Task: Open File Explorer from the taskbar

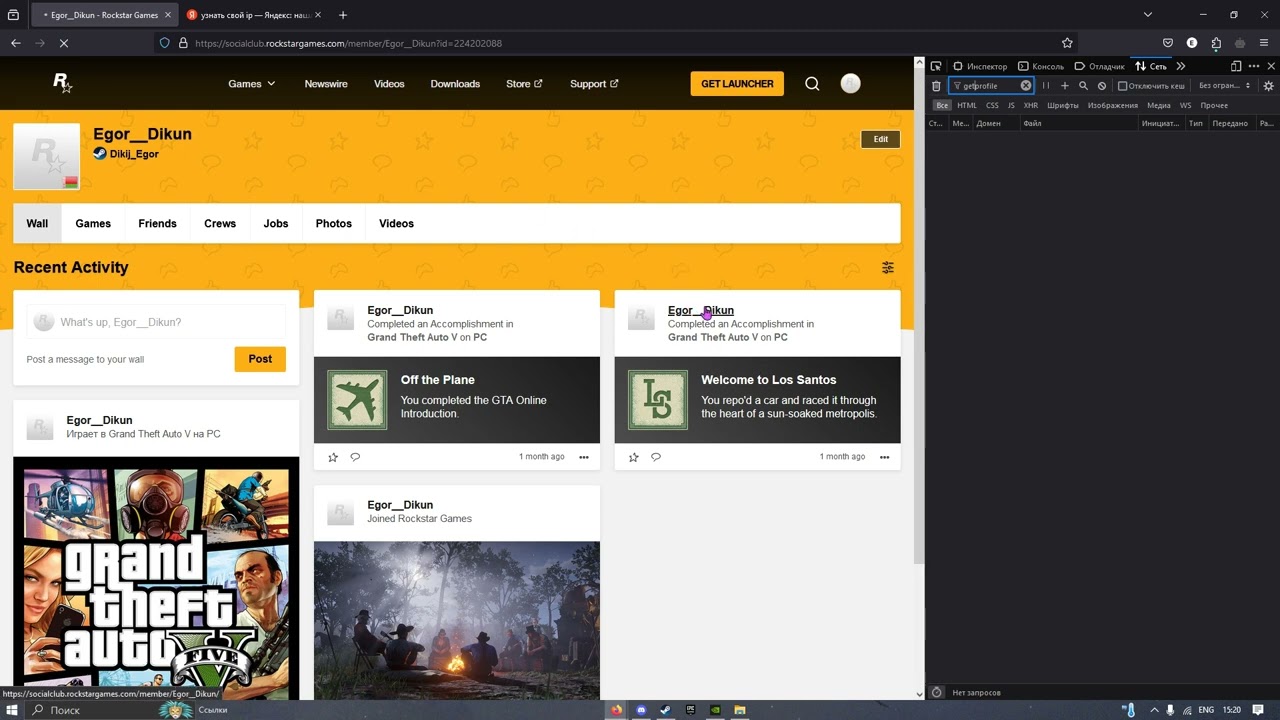Action: 740,710
